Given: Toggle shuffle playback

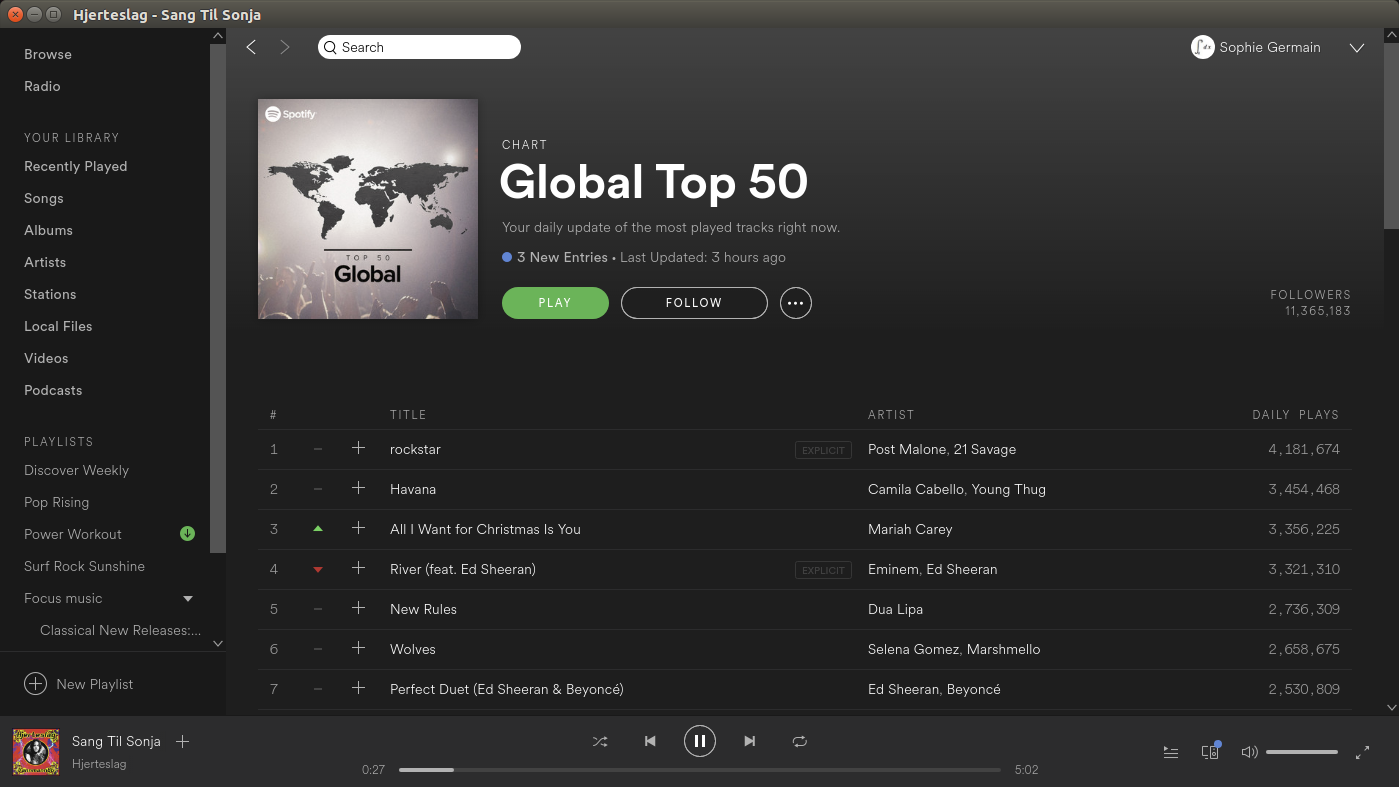Looking at the screenshot, I should pyautogui.click(x=600, y=741).
